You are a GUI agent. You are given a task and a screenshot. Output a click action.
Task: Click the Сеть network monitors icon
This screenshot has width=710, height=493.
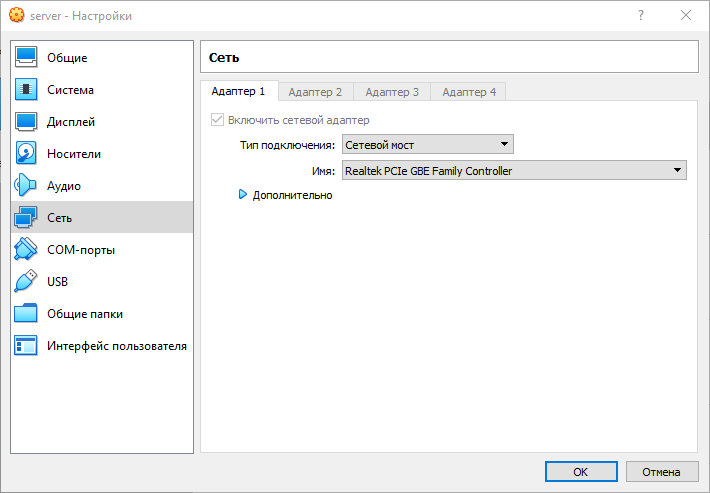tap(26, 217)
